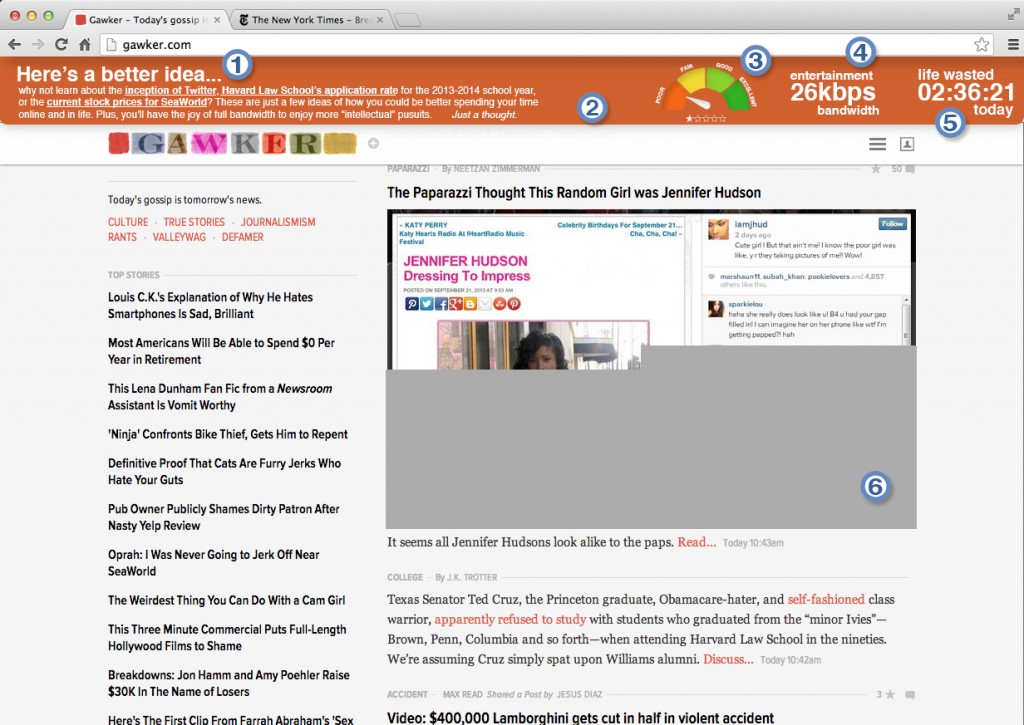Viewport: 1024px width, 725px height.
Task: Open the Gawker section list menu icon
Action: click(878, 144)
